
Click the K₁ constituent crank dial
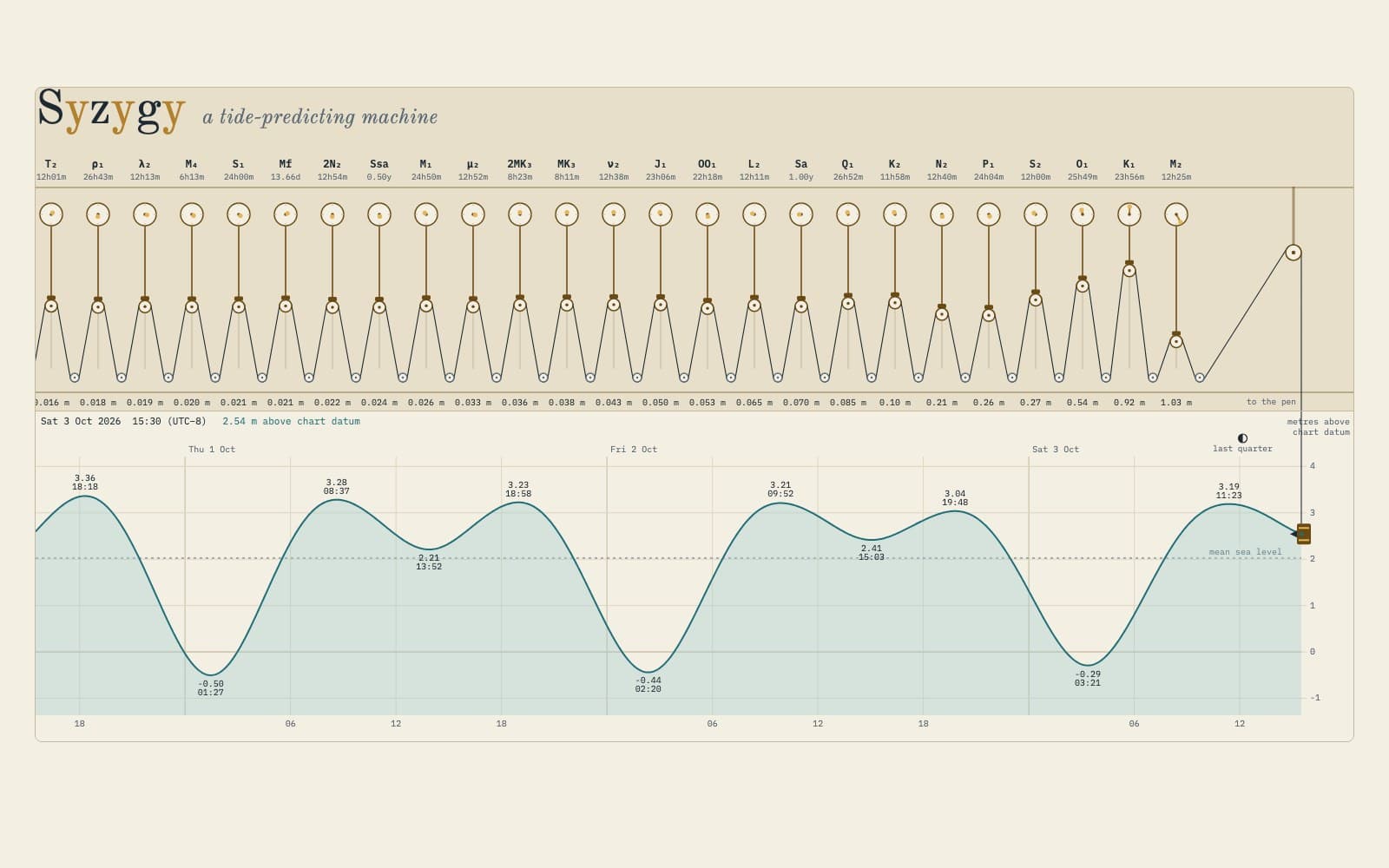point(1129,214)
